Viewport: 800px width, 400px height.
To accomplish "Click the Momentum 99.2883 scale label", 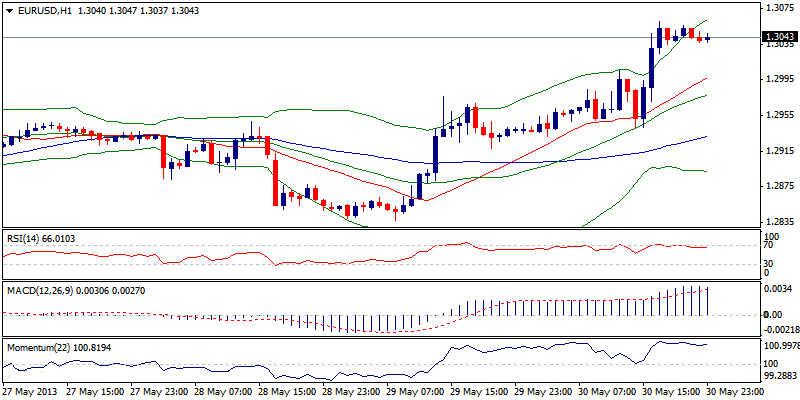I will (x=780, y=378).
